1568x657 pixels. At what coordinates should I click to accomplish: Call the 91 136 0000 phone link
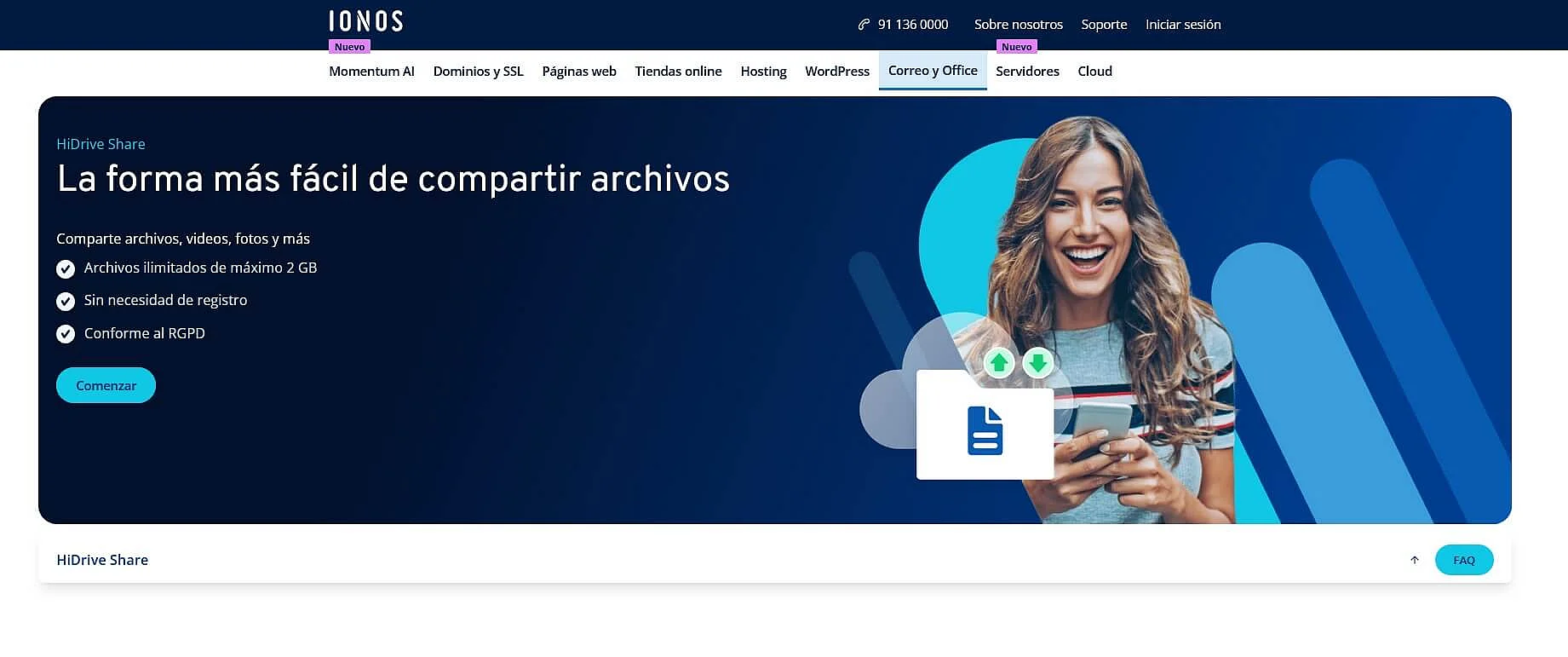913,25
